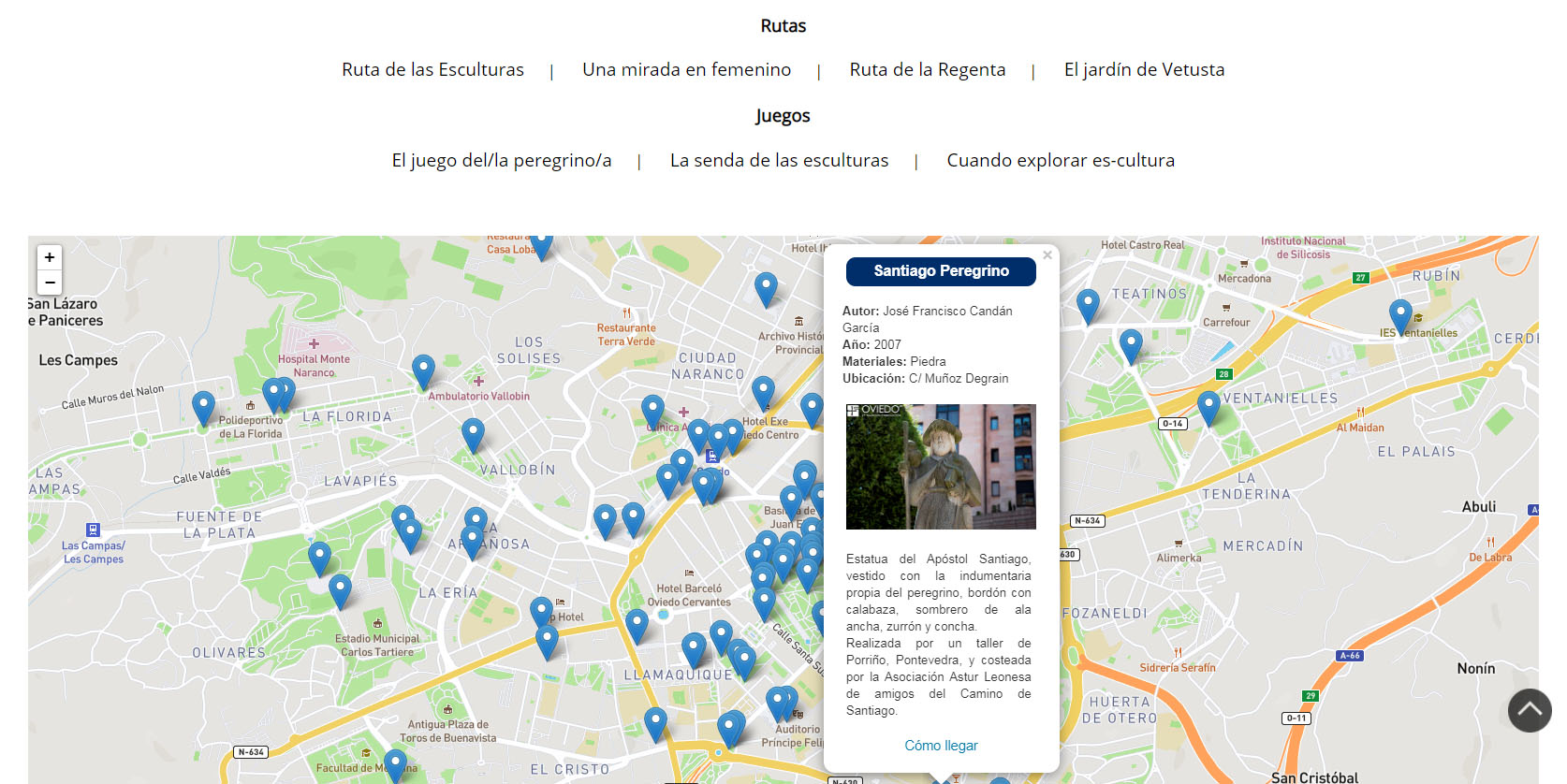Click the marker beside Ventanielles label
Screen dimensions: 1567x784
coord(1208,406)
